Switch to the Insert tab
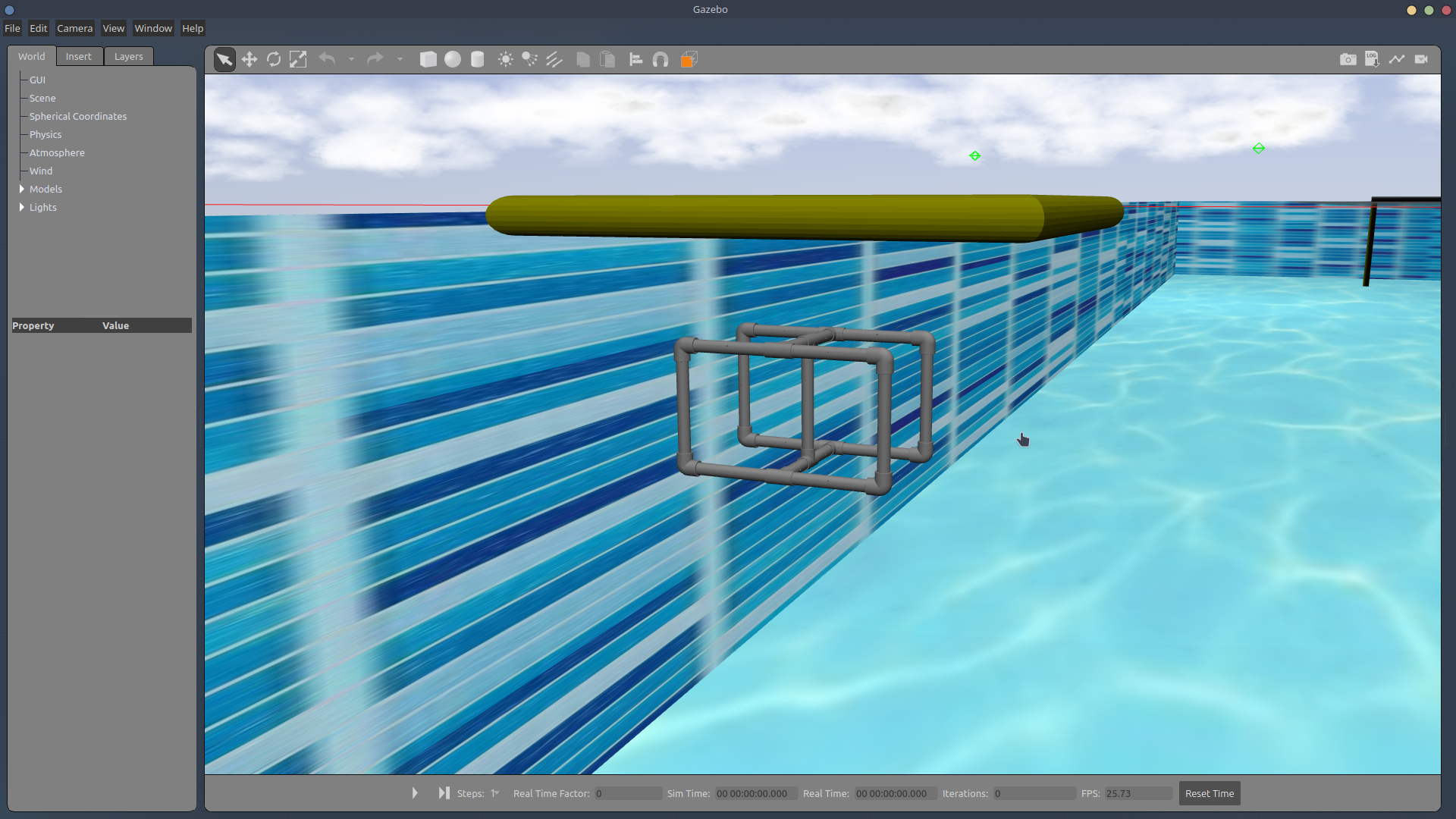The height and width of the screenshot is (819, 1456). click(78, 56)
